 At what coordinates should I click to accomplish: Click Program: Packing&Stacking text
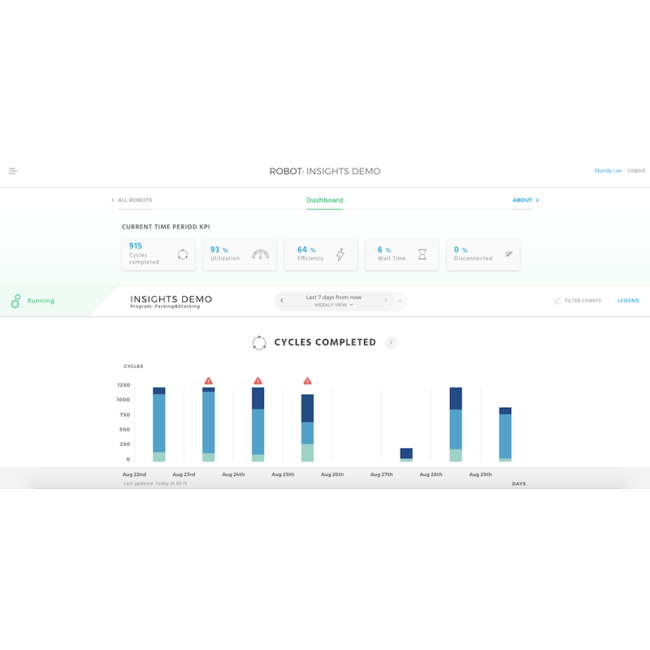(x=165, y=306)
